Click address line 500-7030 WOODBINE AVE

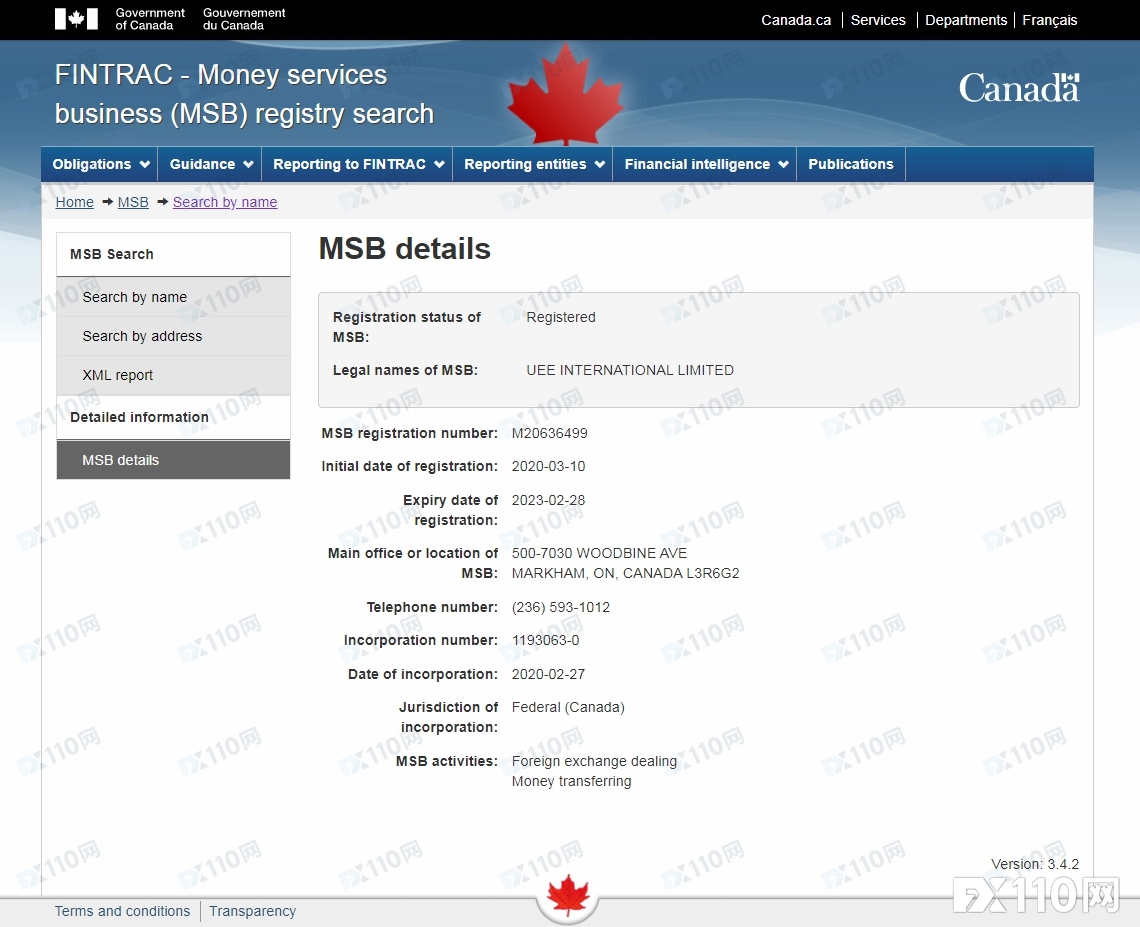click(599, 553)
